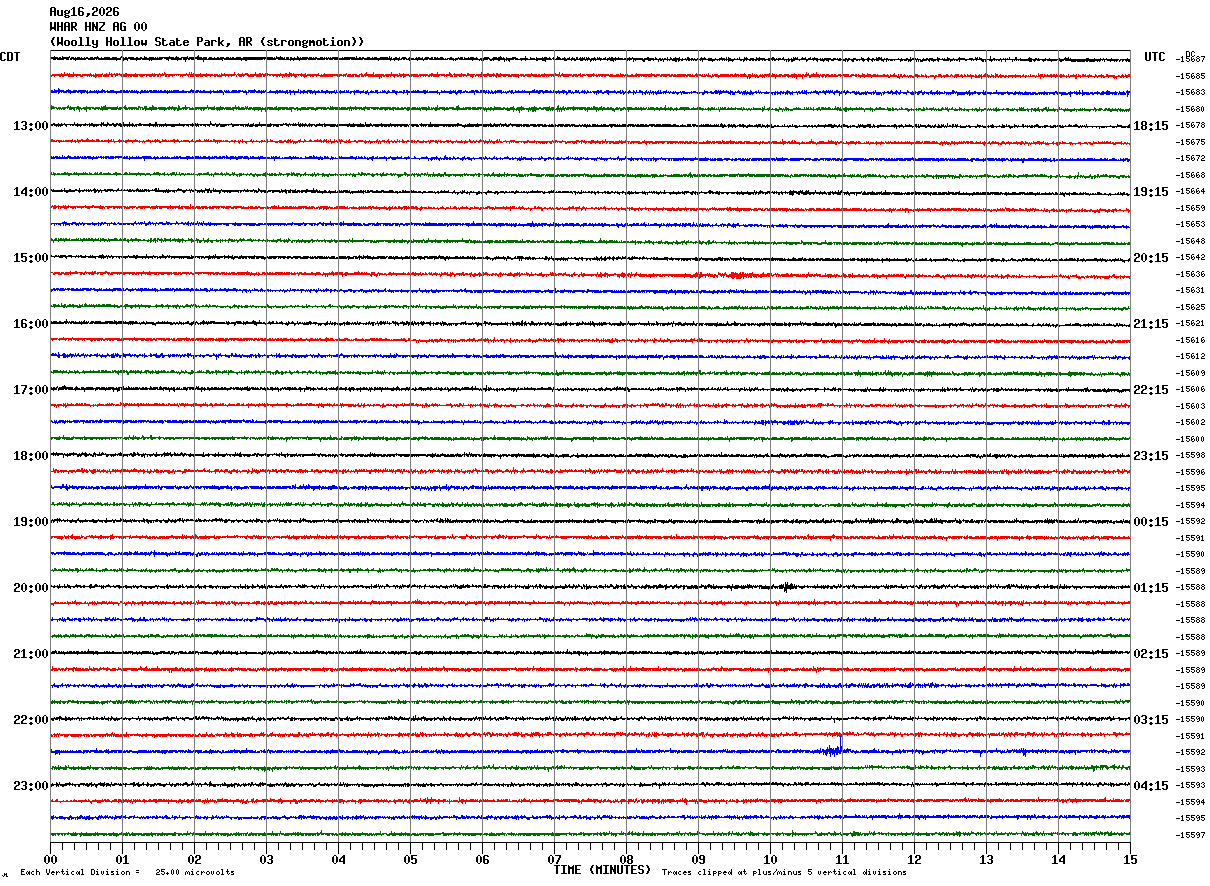Image resolution: width=1210 pixels, height=886 pixels.
Task: Click minute tick label 12 on the time axis
Action: 914,860
